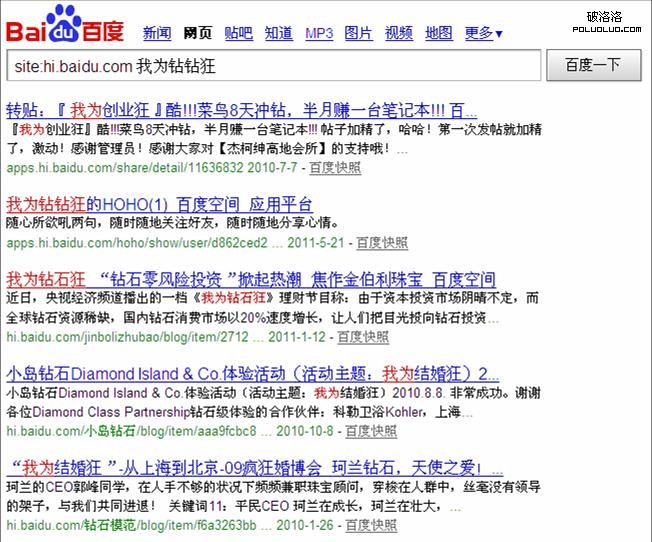Select the MP3 search tab
652x542 pixels.
[319, 33]
